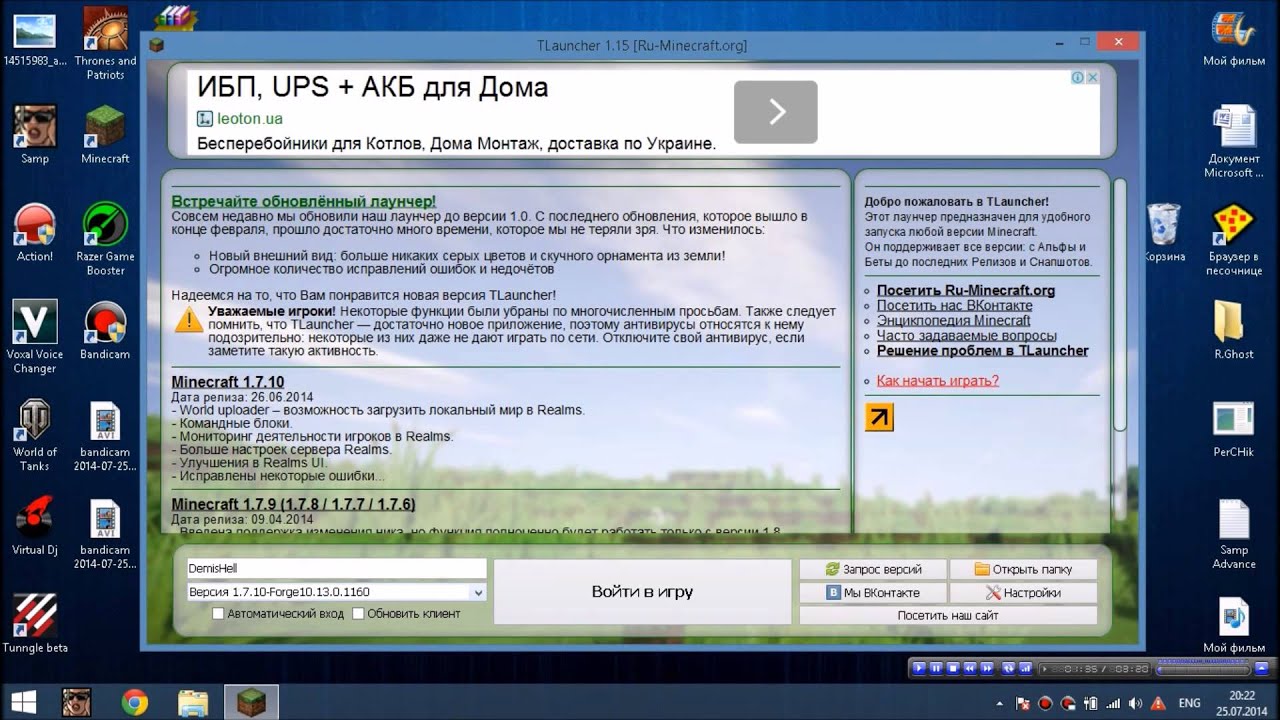
Task: Select the Корзина recycle bin icon
Action: (x=1163, y=232)
